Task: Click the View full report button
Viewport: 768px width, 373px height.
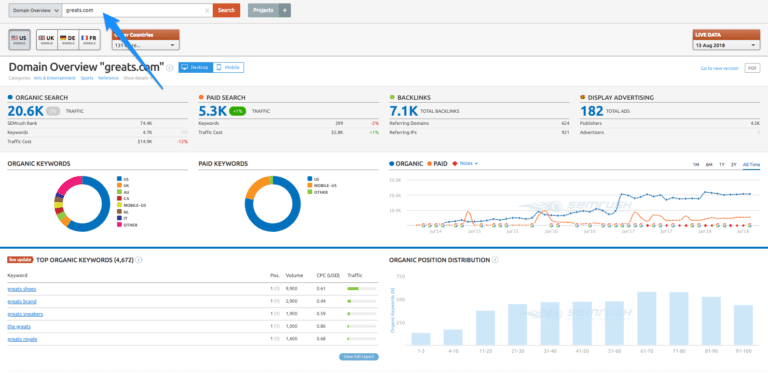Action: 359,357
